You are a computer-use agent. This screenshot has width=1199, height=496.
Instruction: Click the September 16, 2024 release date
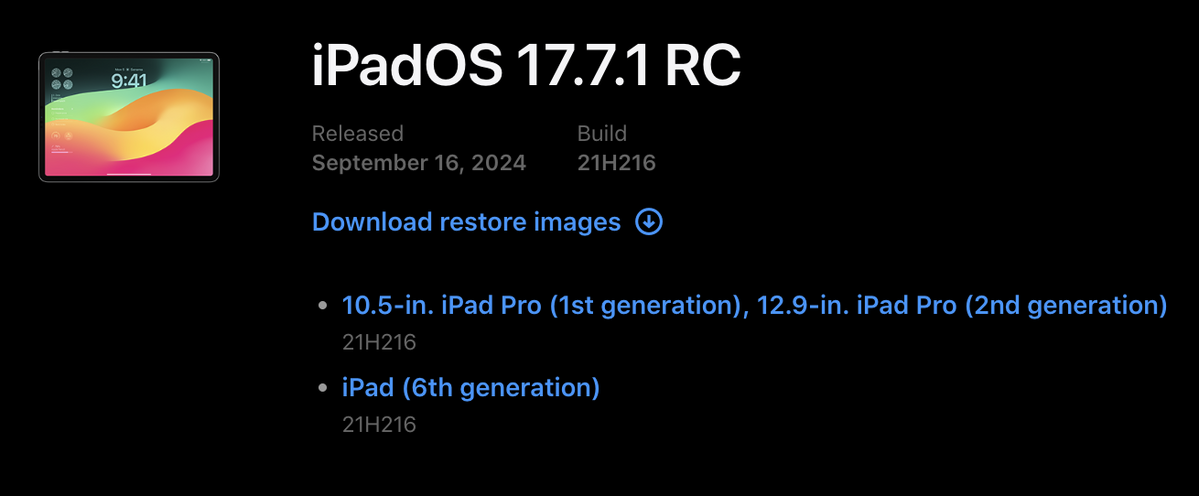[x=419, y=163]
